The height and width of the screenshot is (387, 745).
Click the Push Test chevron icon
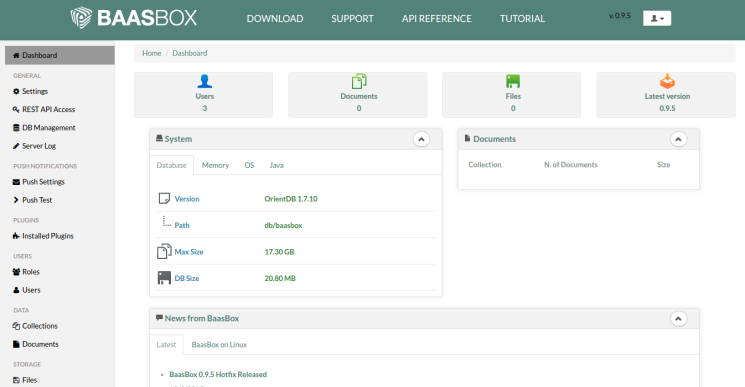(x=16, y=200)
